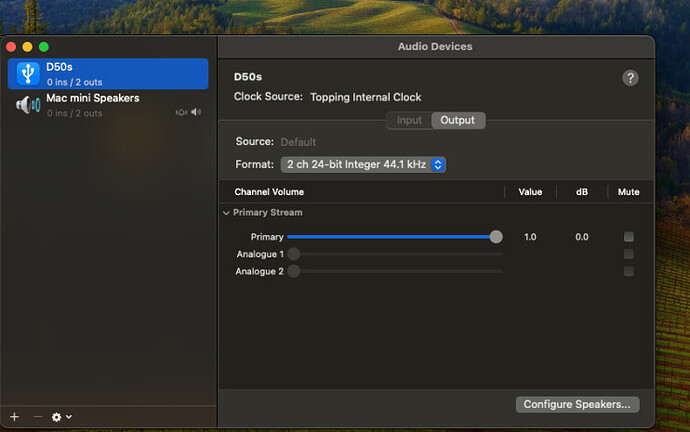The width and height of the screenshot is (690, 432).
Task: Click the alert sound output indicator icon
Action: point(181,113)
